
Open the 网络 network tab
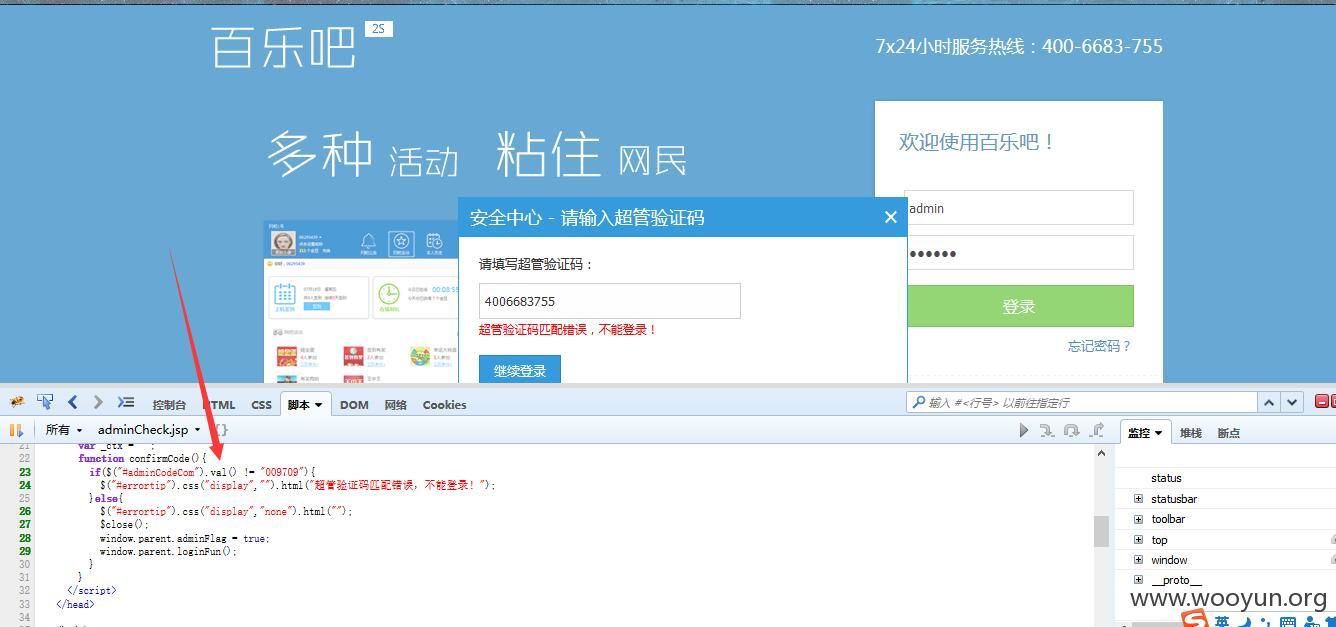pyautogui.click(x=395, y=405)
